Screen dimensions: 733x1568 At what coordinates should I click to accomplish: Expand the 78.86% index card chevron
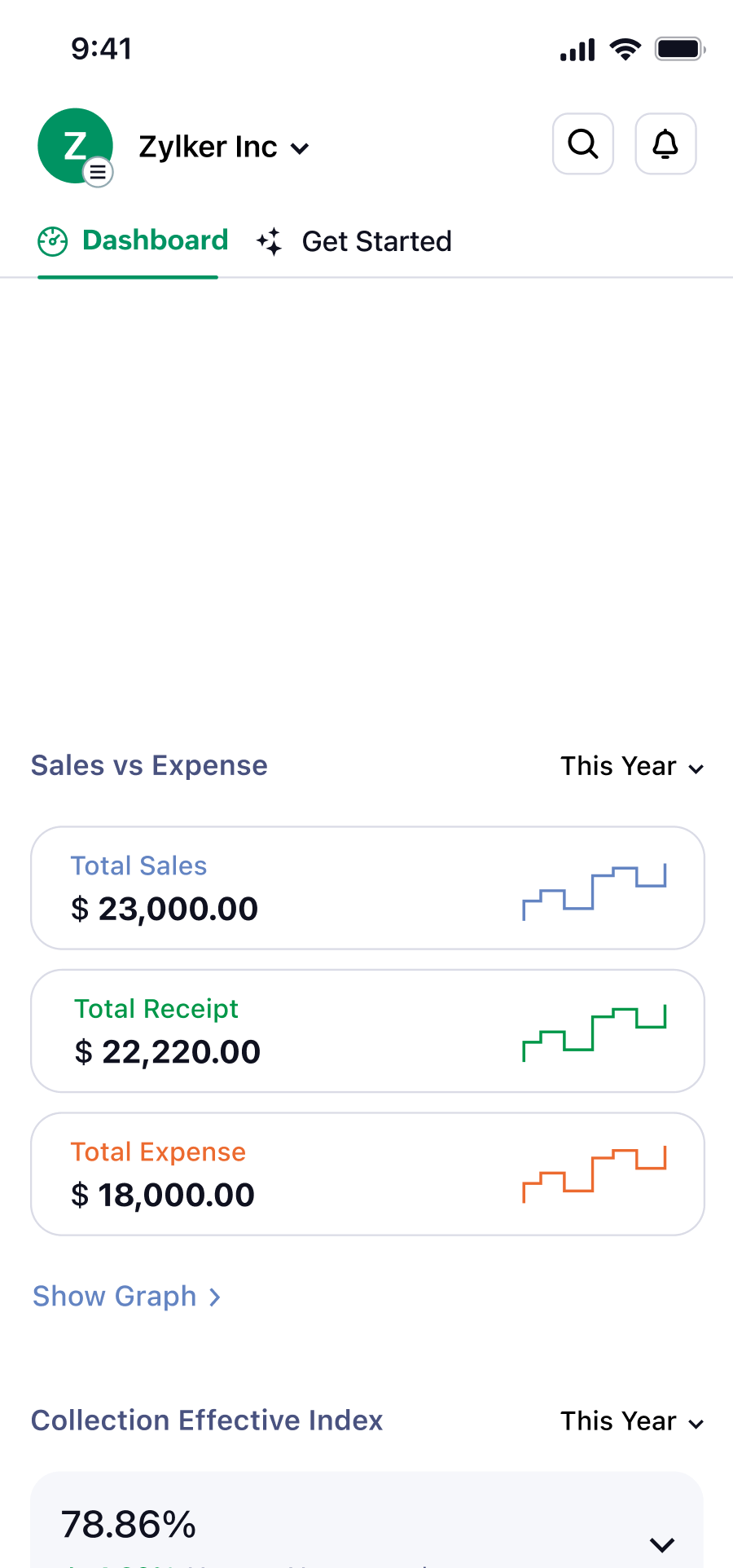tap(662, 1544)
